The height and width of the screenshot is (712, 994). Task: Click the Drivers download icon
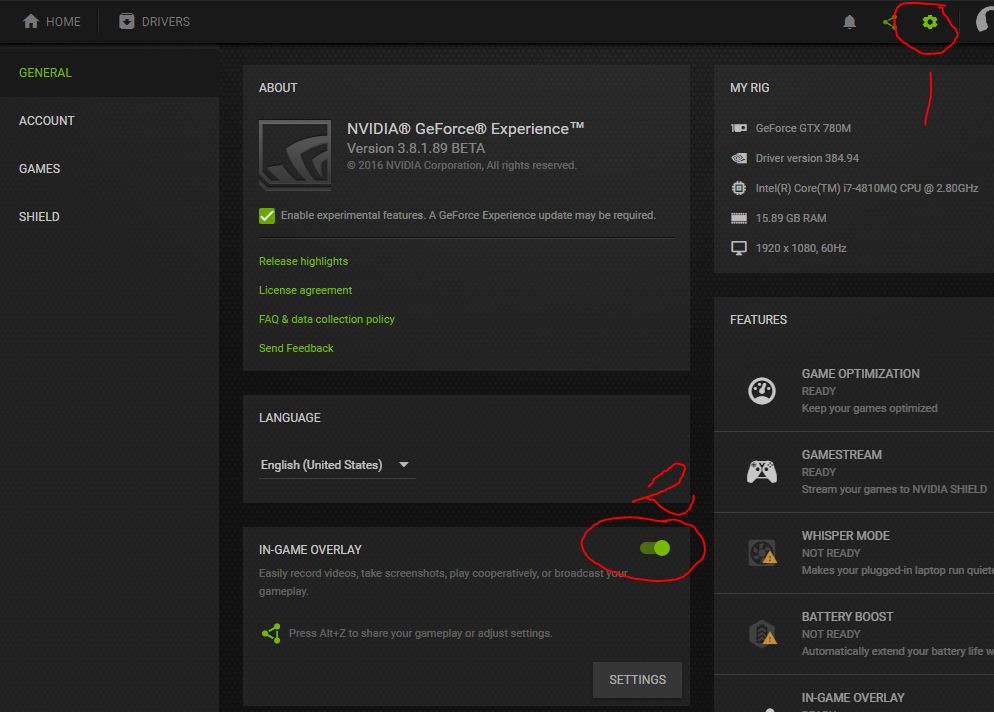(x=127, y=22)
